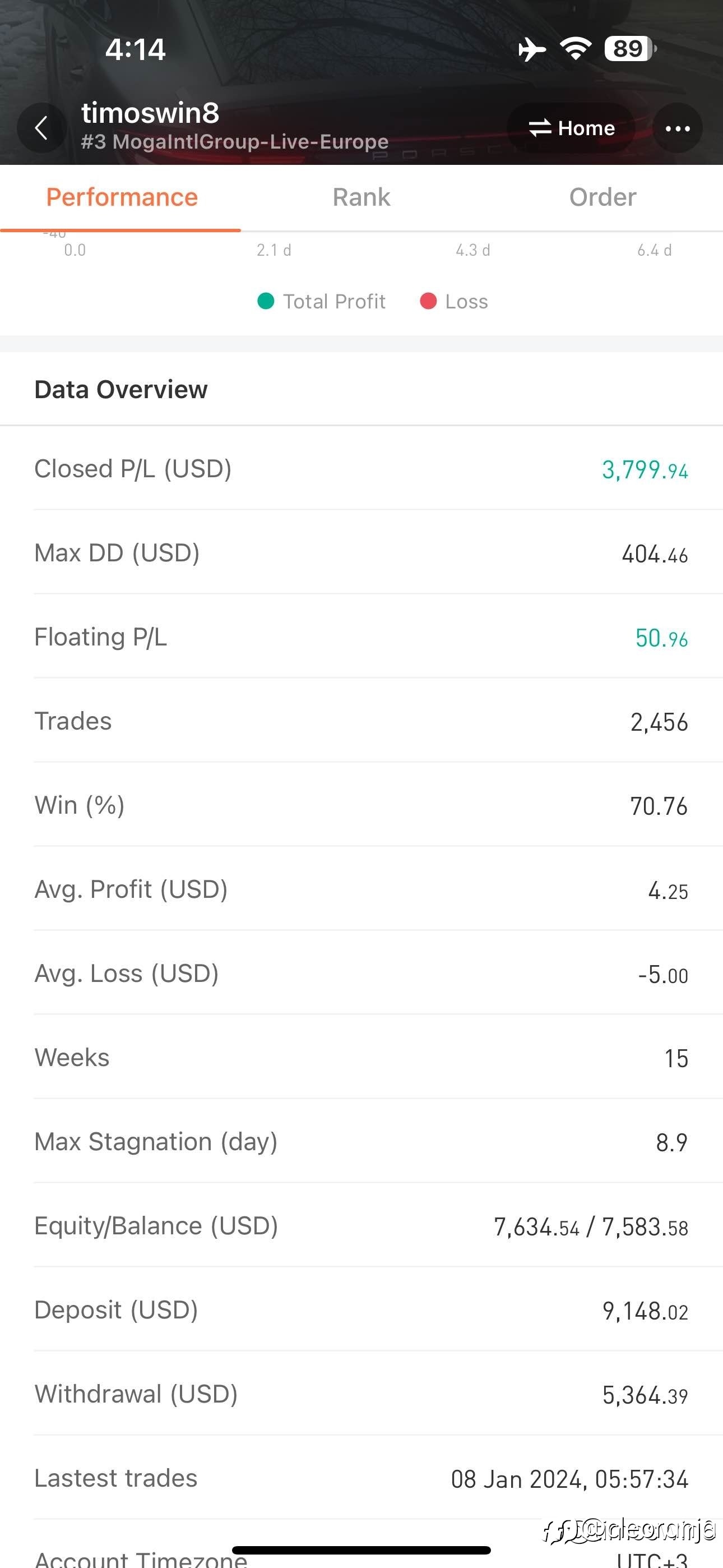Tap the timoswin8 account name

pos(150,113)
